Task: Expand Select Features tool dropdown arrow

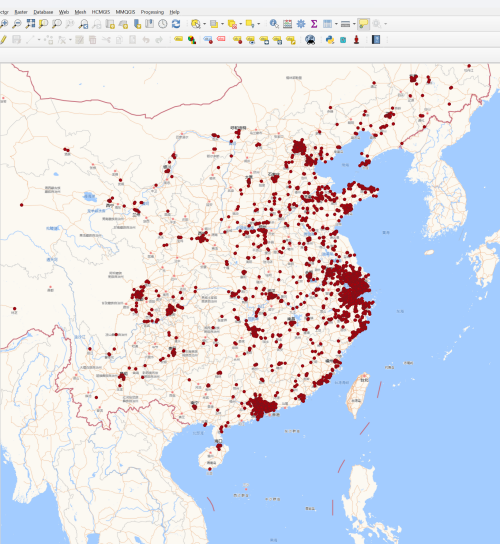Action: [204, 24]
